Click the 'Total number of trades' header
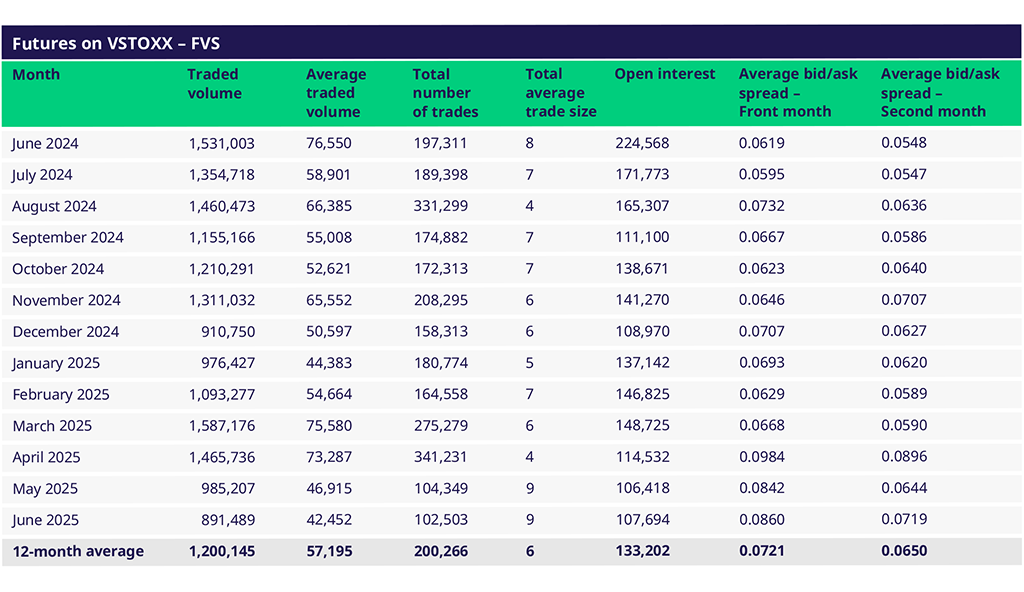This screenshot has height=592, width=1024. pos(445,93)
